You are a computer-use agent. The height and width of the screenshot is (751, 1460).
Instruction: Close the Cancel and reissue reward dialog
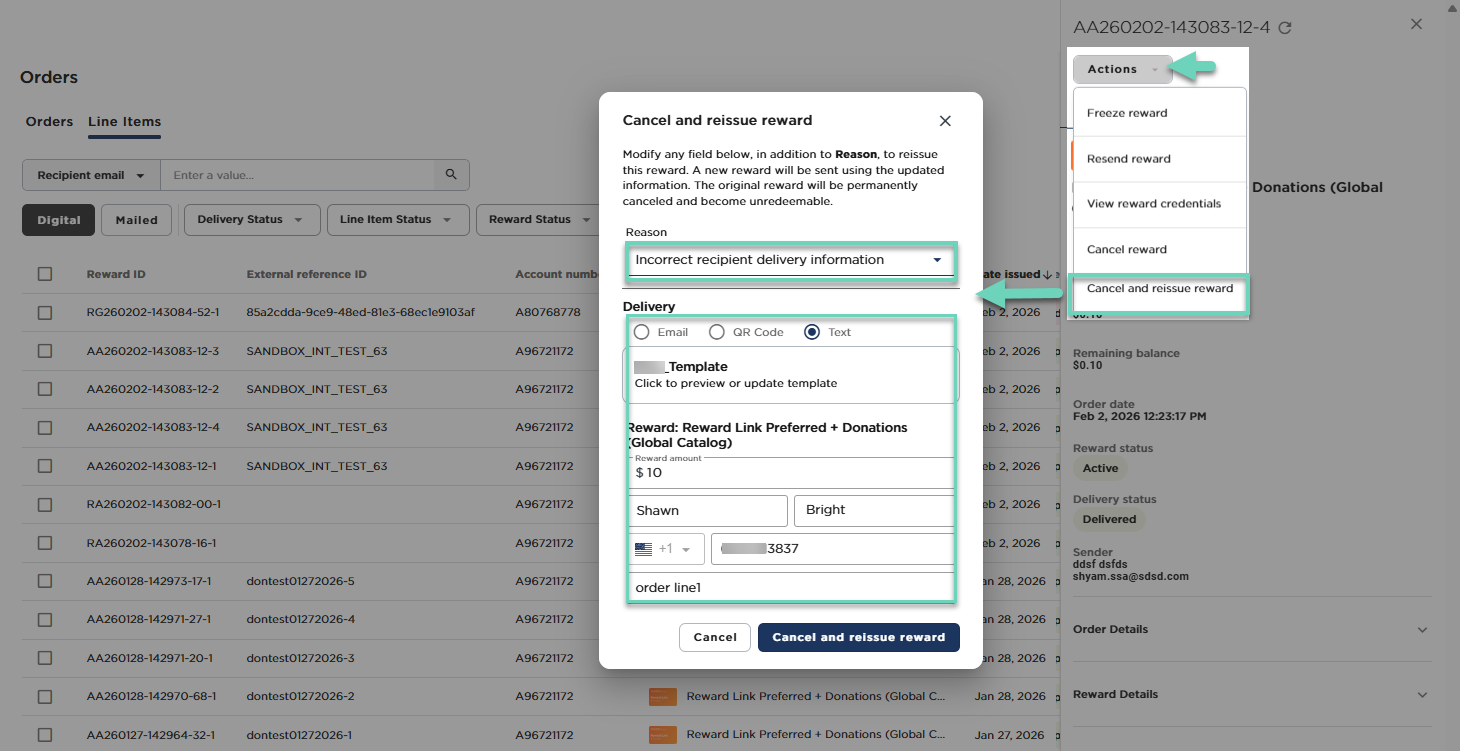pos(945,121)
